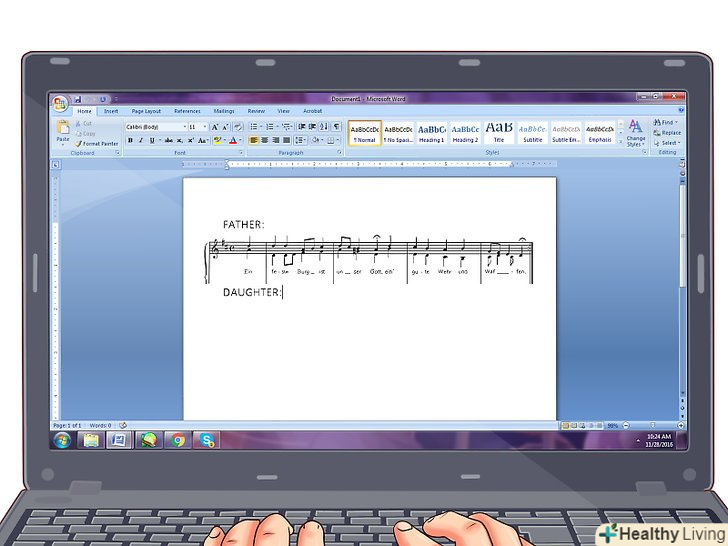
Task: Click the sheet music image in document
Action: [369, 260]
